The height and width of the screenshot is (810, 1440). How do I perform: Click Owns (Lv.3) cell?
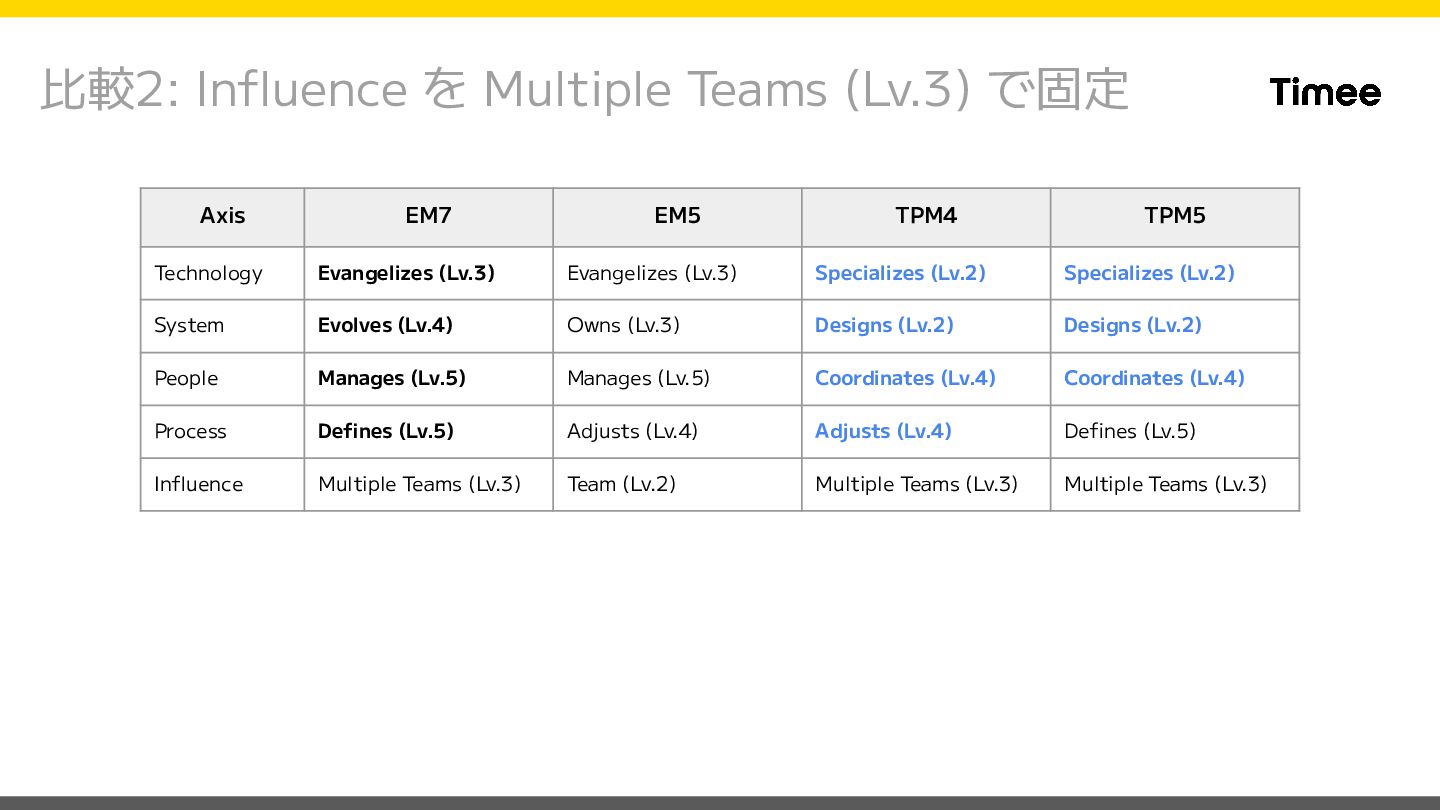(x=623, y=326)
